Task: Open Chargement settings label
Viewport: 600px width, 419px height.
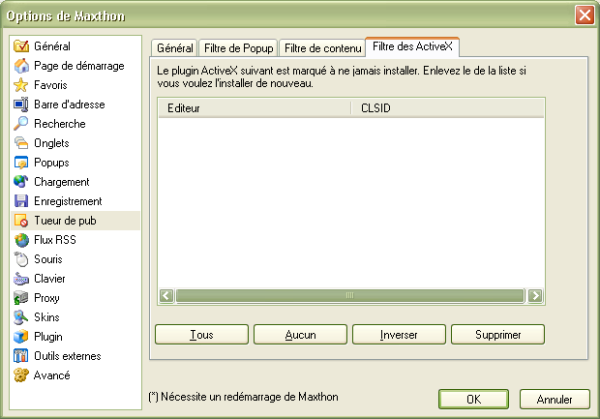Action: coord(62,182)
